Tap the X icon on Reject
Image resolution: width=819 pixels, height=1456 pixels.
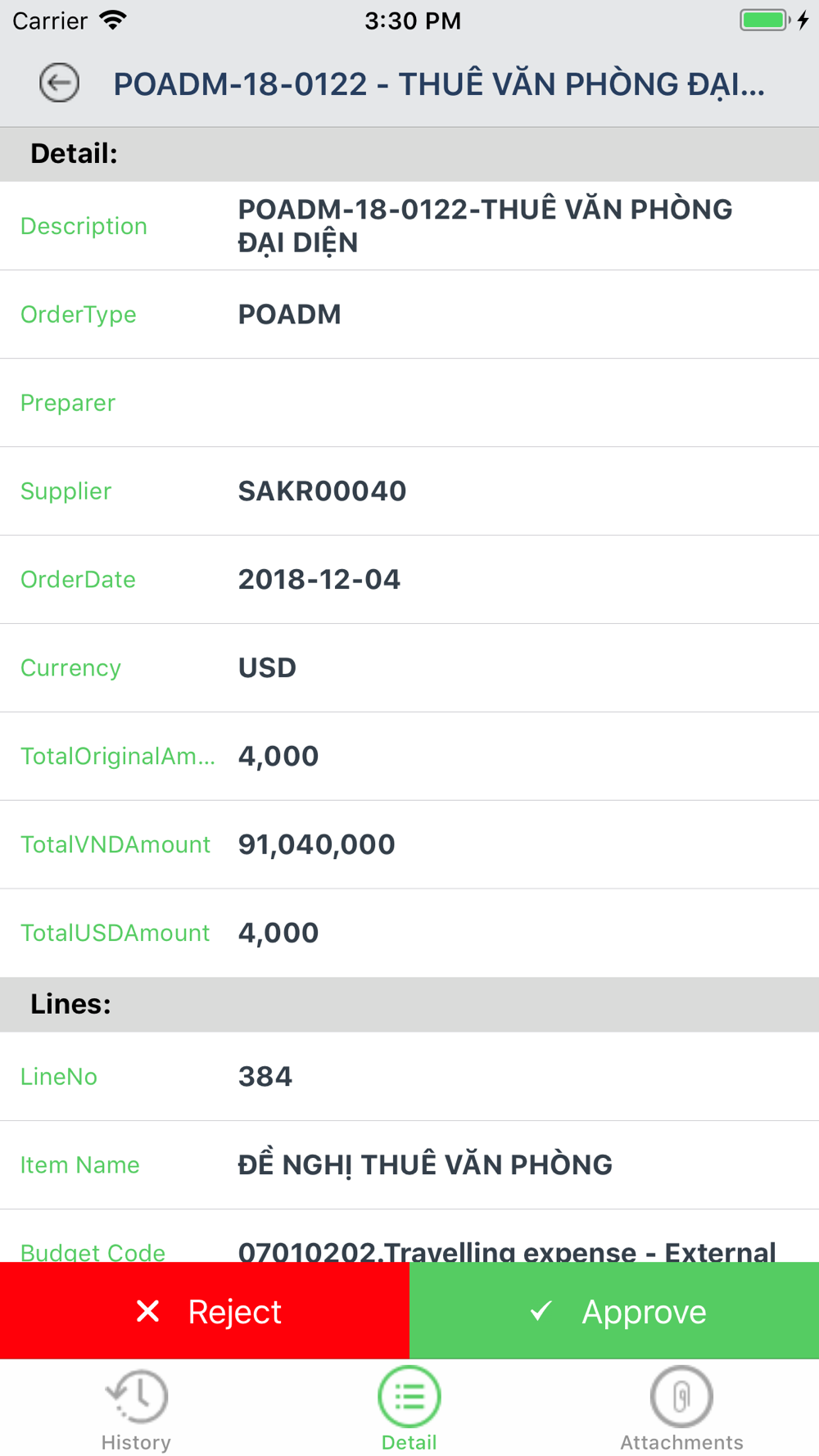pos(148,1311)
